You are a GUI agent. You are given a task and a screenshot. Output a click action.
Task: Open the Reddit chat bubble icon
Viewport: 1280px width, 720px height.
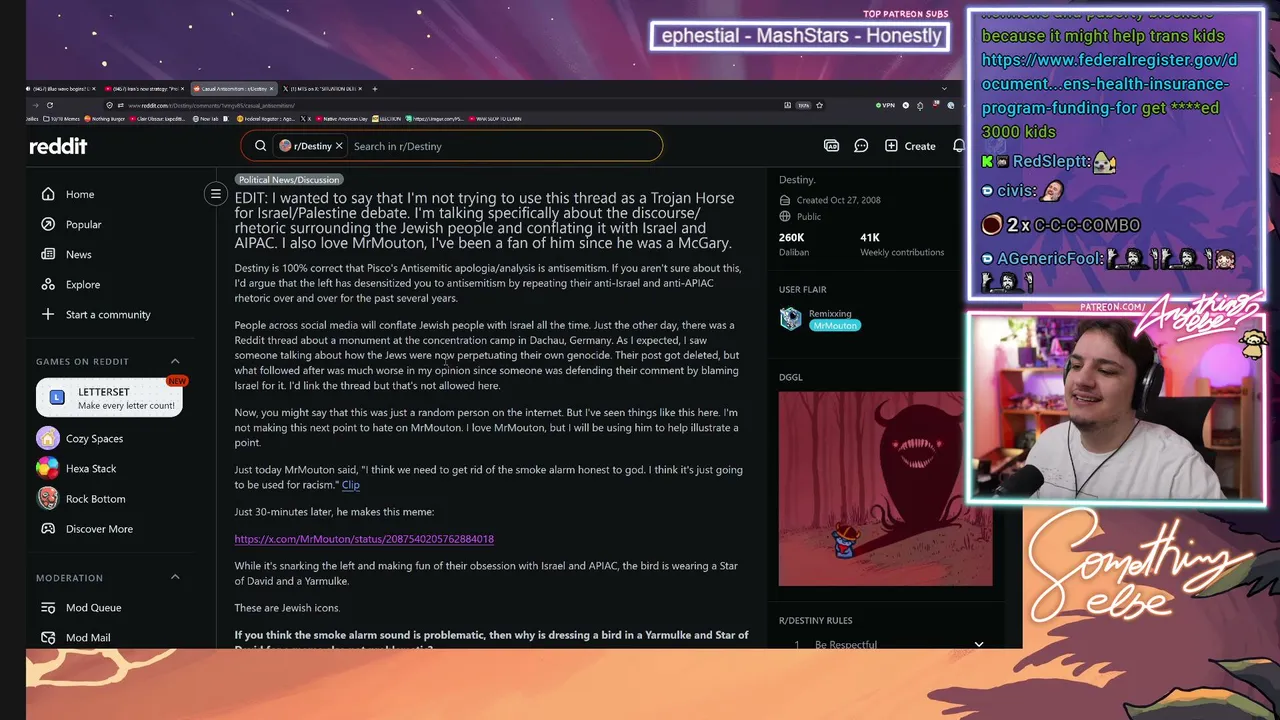click(x=861, y=146)
